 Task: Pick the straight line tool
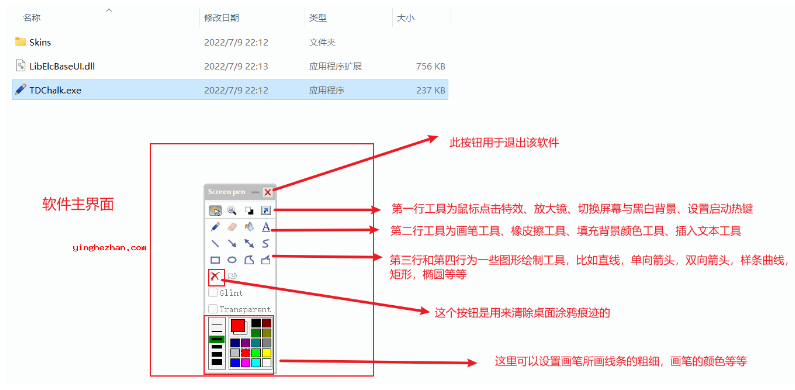point(215,243)
